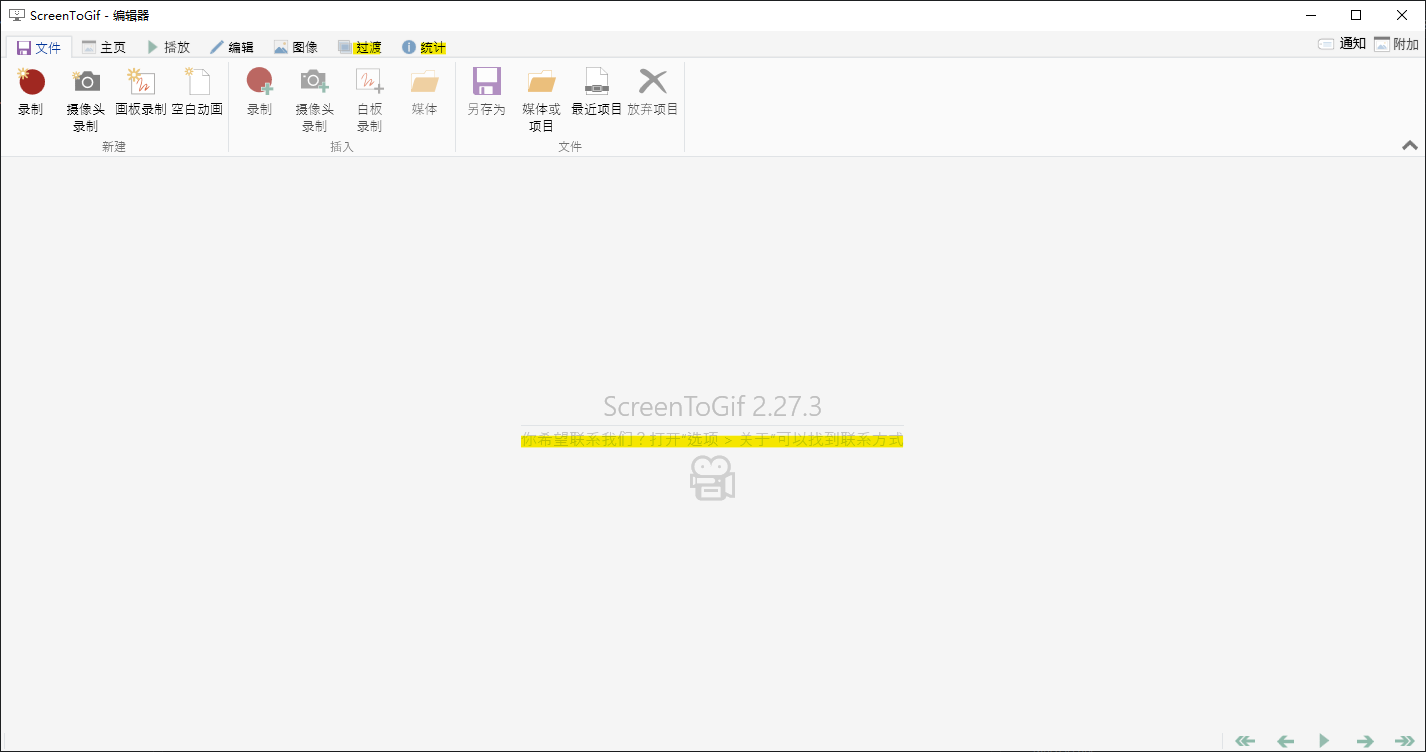Click the contact tip text about 选项 > 关于
Image resolution: width=1426 pixels, height=752 pixels.
712,440
